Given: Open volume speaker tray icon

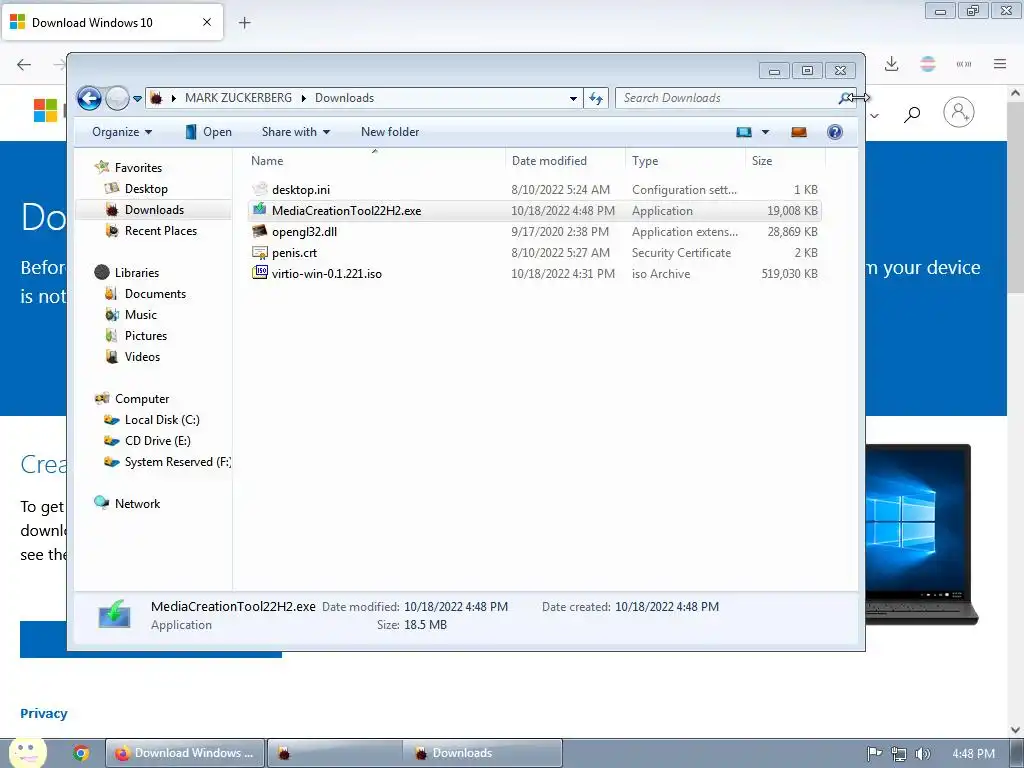Looking at the screenshot, I should tap(922, 754).
